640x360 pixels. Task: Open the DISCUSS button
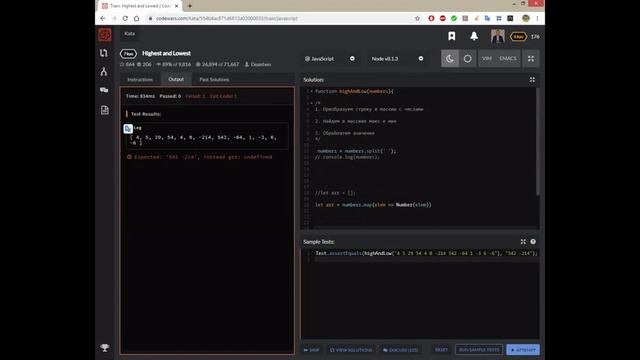pos(400,350)
